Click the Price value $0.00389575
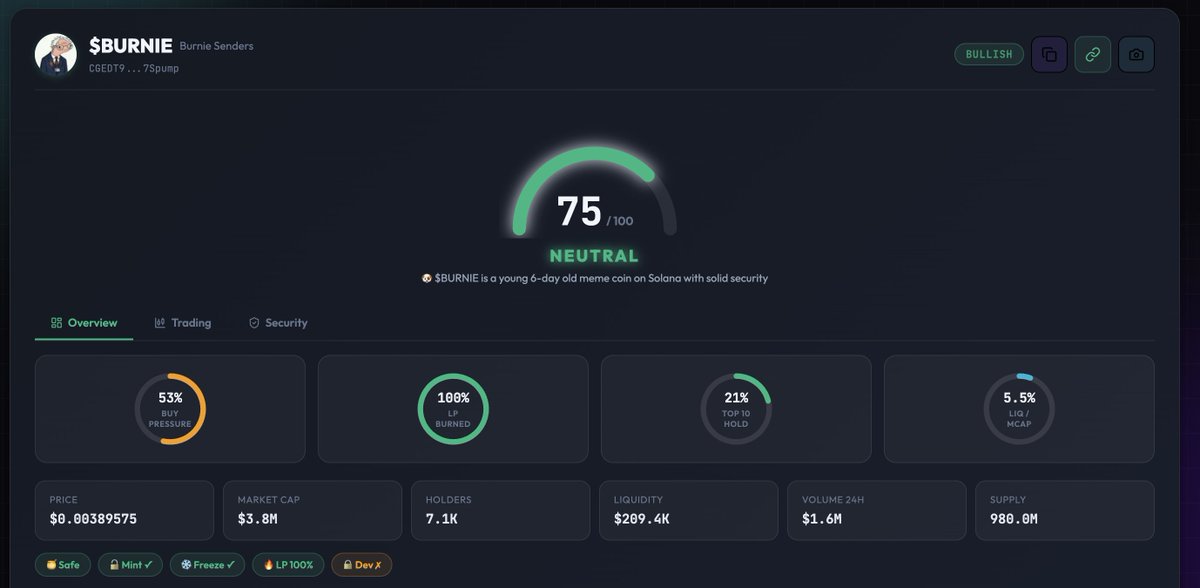This screenshot has height=588, width=1200. [x=93, y=519]
